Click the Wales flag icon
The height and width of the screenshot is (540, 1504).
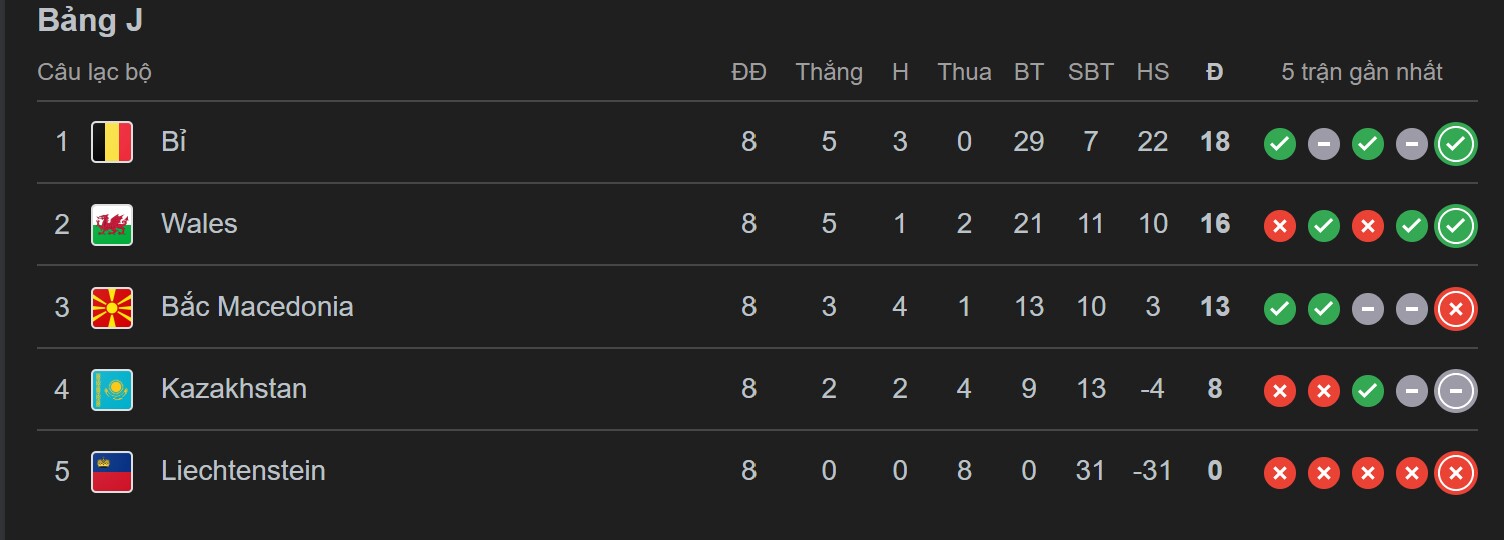112,224
